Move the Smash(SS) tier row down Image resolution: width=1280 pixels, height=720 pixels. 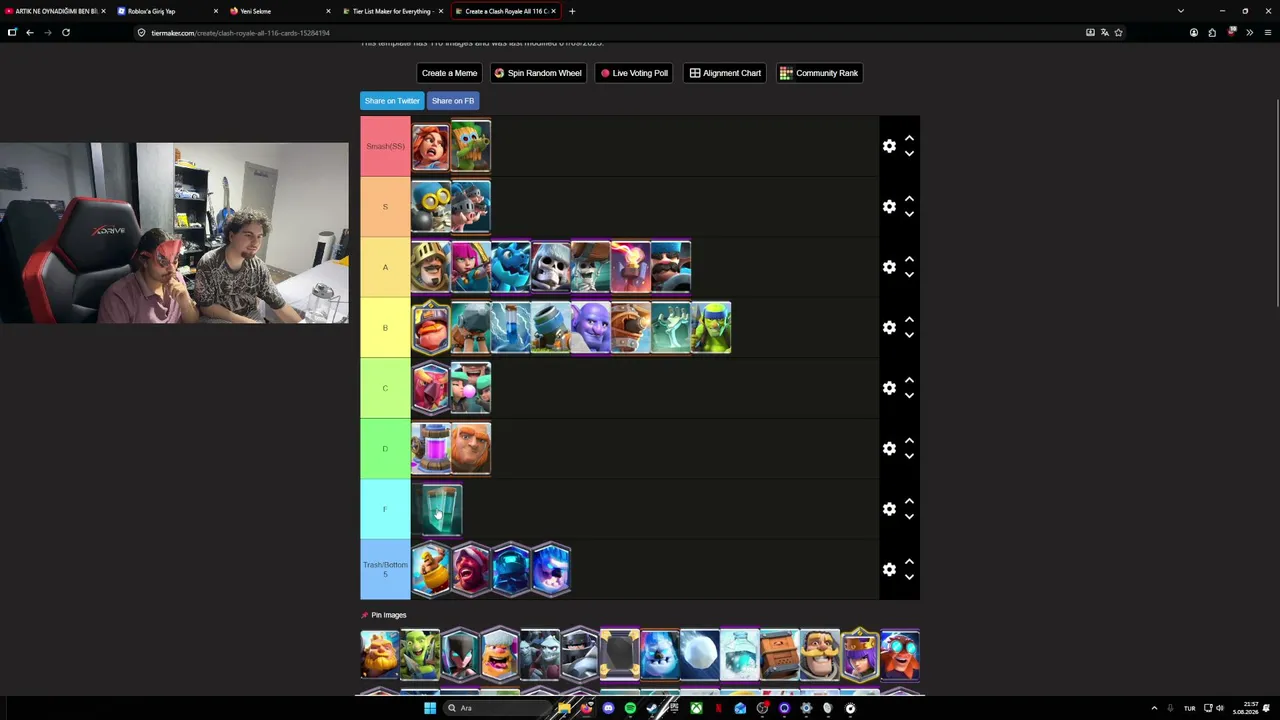point(909,154)
